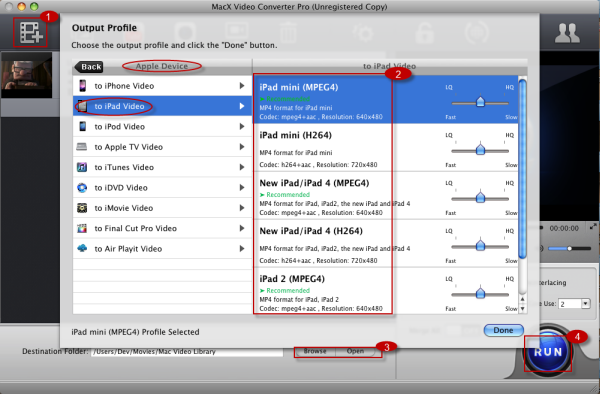Click the fullscreen expand icon in preview

(x=593, y=227)
